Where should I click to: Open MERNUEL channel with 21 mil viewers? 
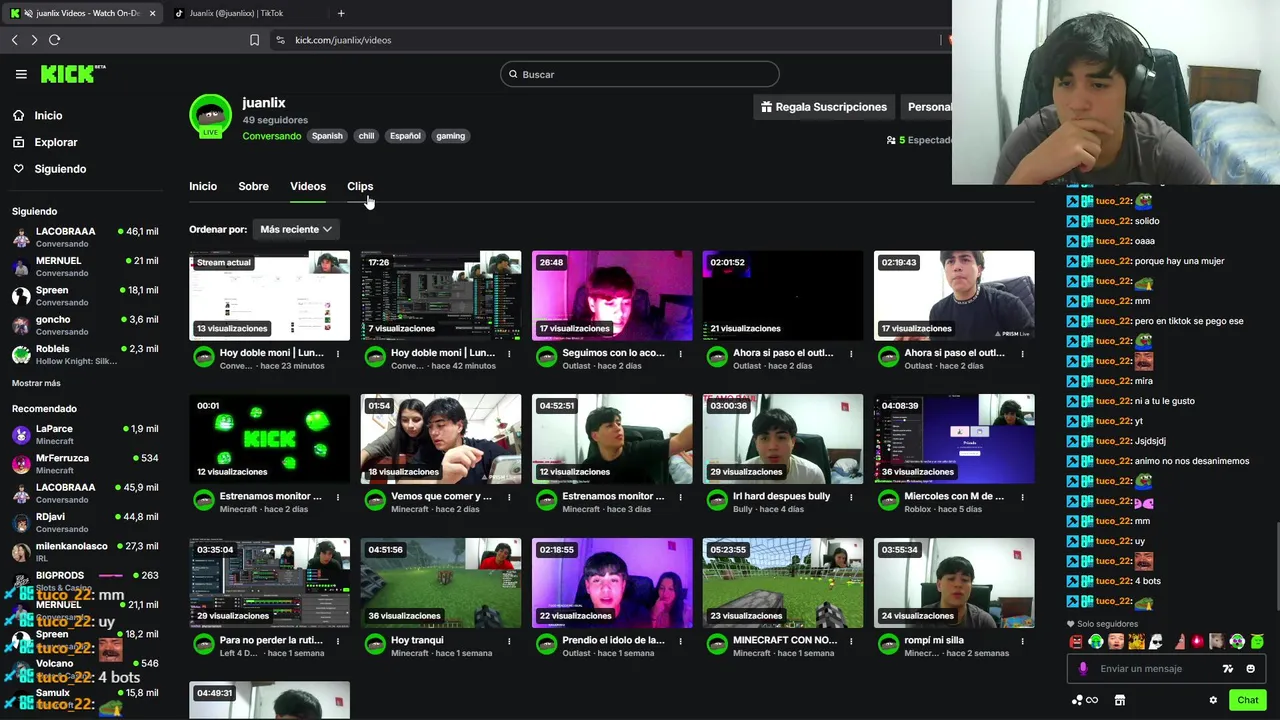(x=85, y=266)
